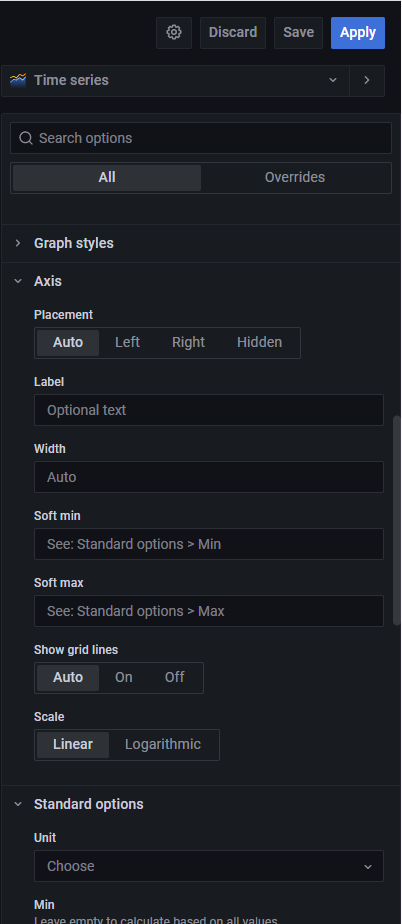Click the Label optional text field
402x924 pixels.
[x=209, y=410]
